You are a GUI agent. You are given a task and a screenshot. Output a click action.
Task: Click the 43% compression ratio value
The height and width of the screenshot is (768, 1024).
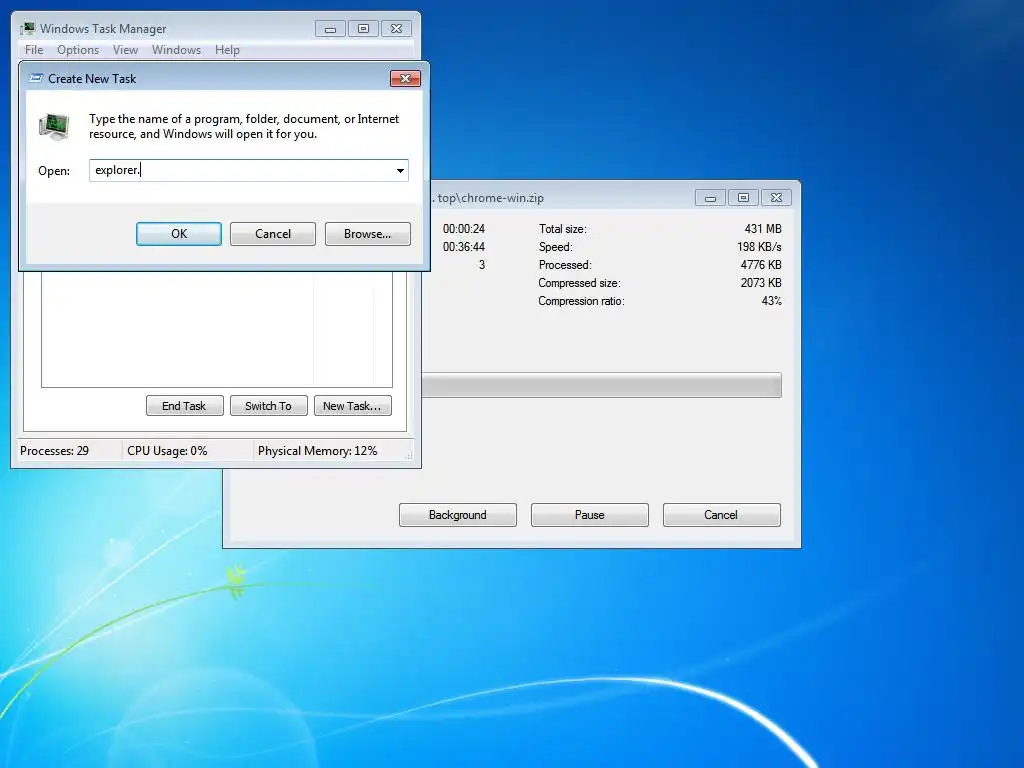click(x=771, y=301)
